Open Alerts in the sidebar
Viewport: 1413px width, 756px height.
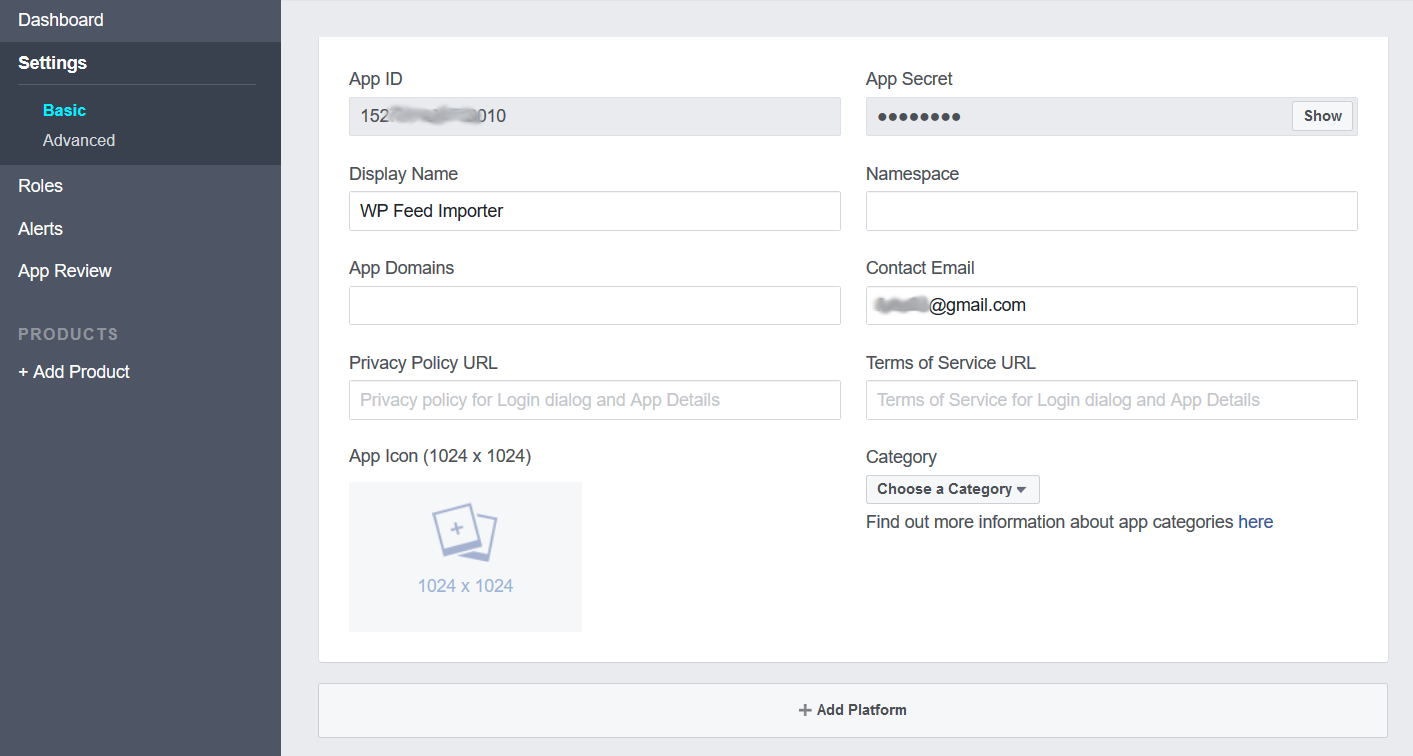(40, 229)
